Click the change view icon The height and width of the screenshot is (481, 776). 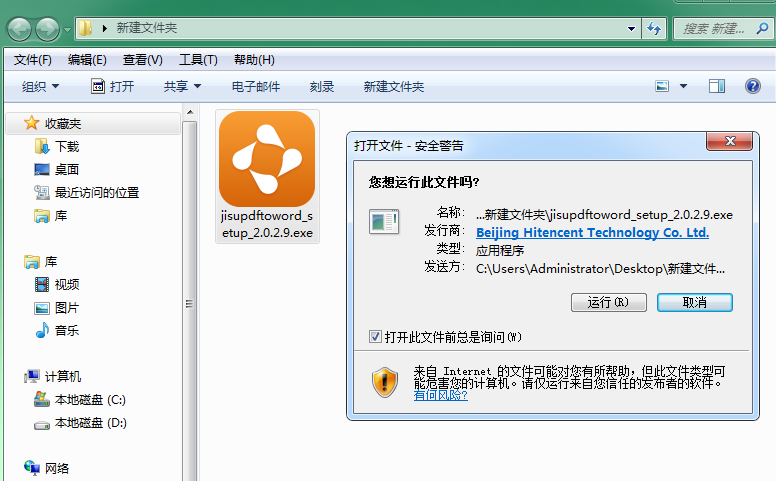point(662,86)
